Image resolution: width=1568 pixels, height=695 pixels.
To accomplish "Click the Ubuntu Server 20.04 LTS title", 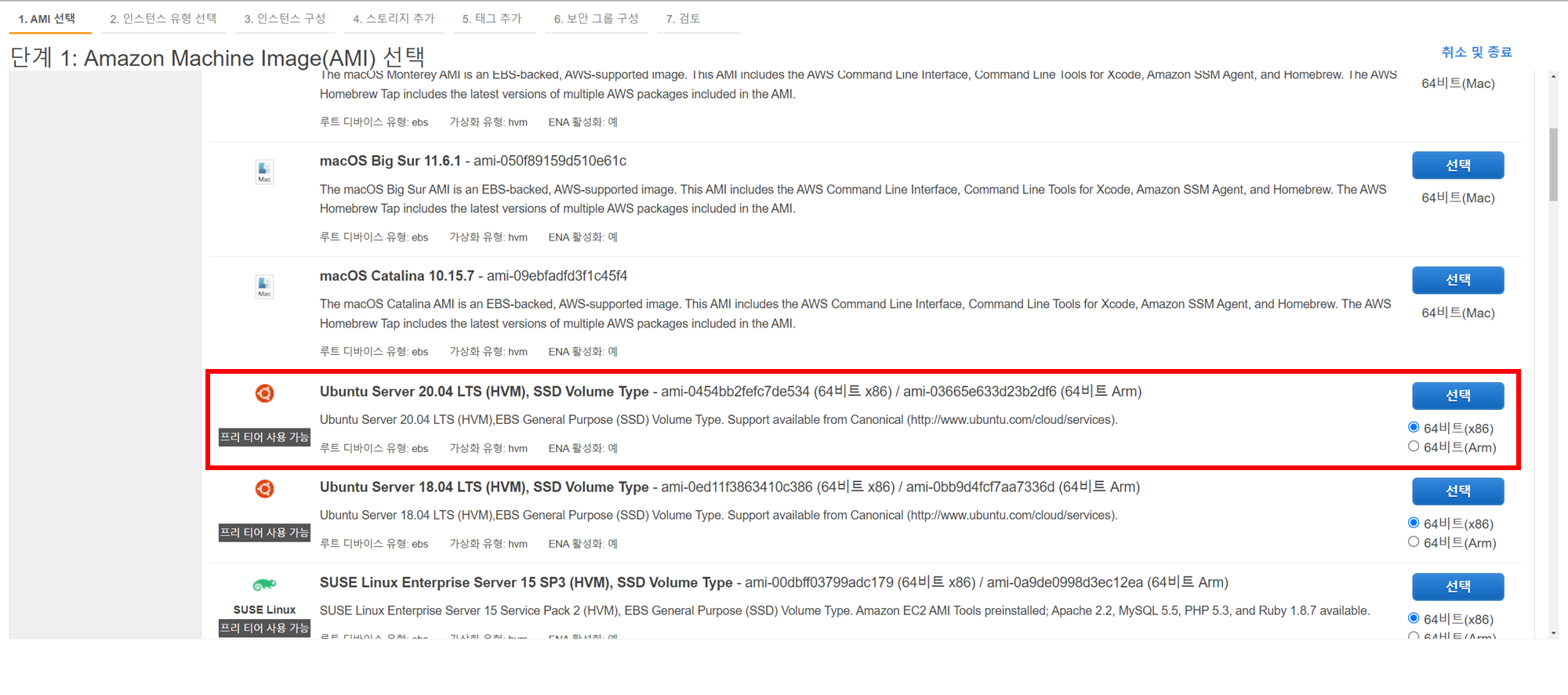I will (x=484, y=391).
